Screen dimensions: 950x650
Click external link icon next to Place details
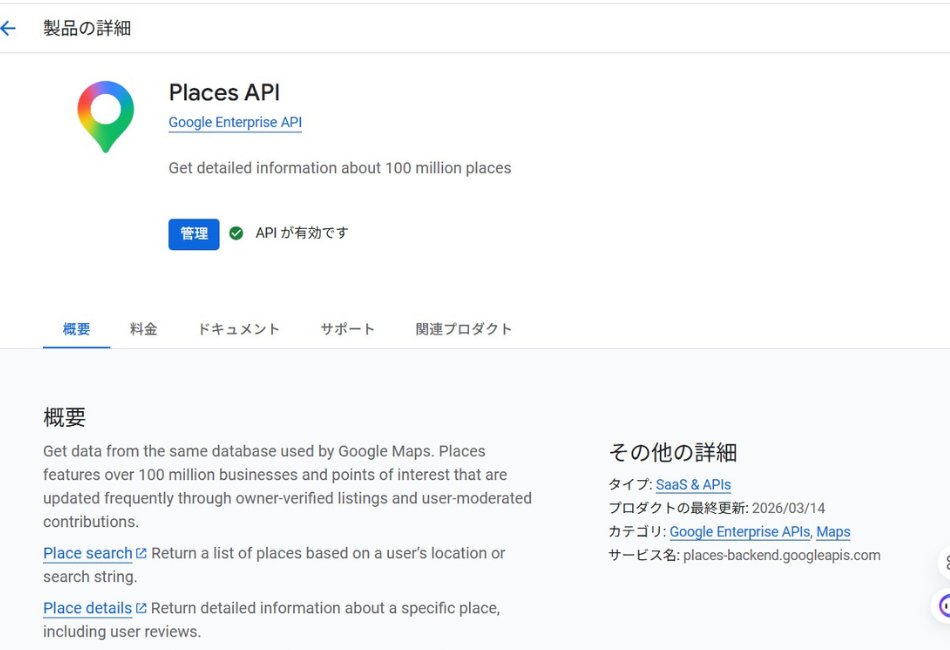[x=141, y=608]
